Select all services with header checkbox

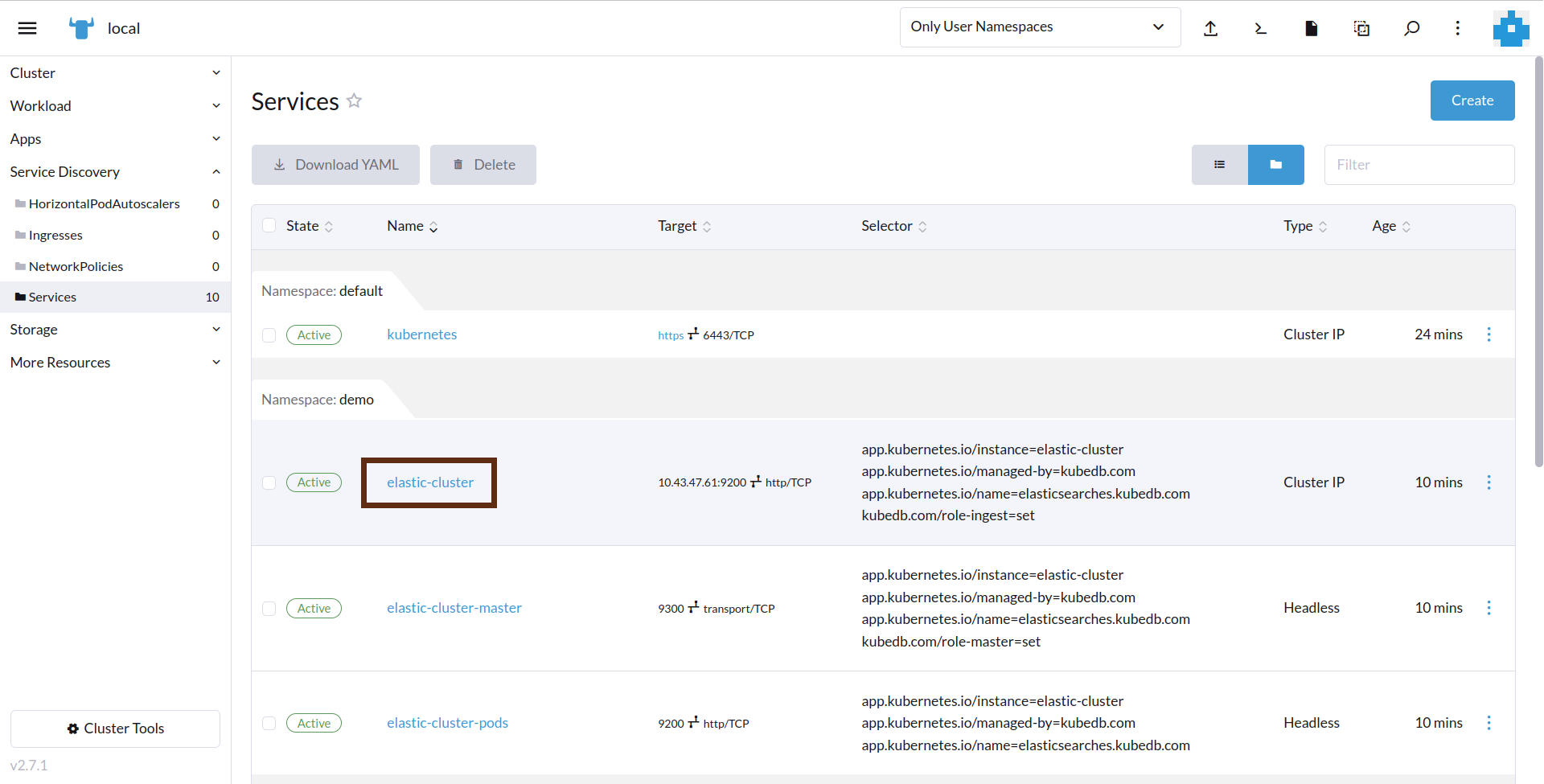[x=269, y=225]
